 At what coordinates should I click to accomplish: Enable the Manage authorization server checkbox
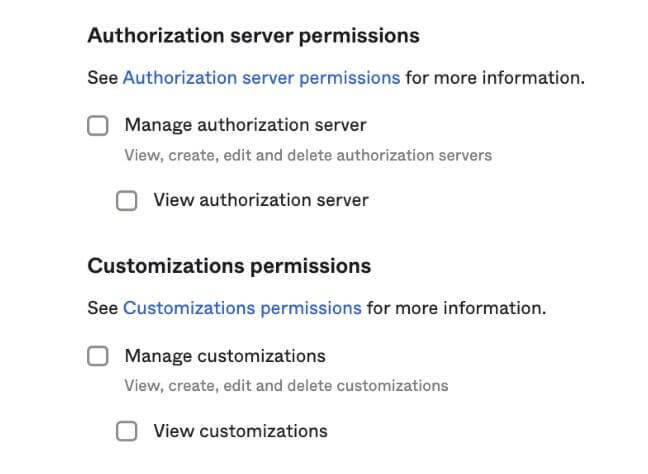(97, 126)
